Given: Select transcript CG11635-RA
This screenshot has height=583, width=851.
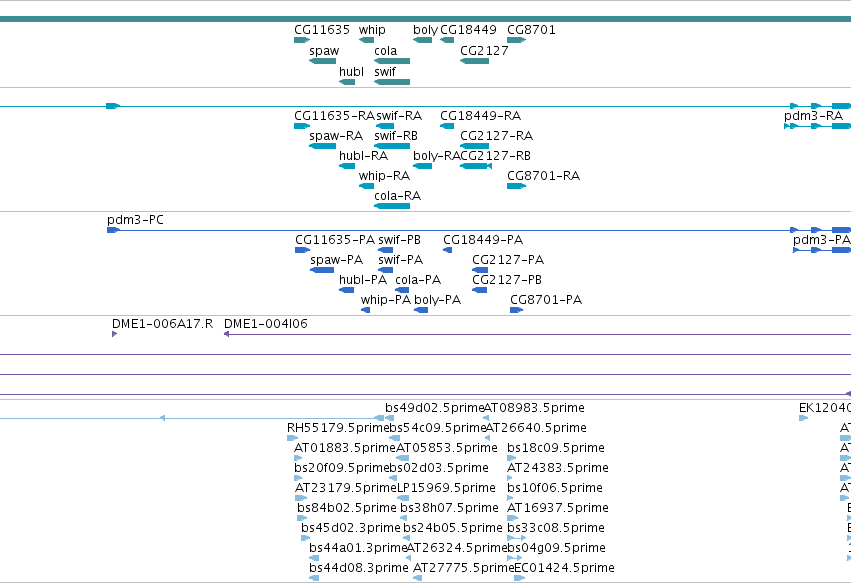Looking at the screenshot, I should 302,126.
